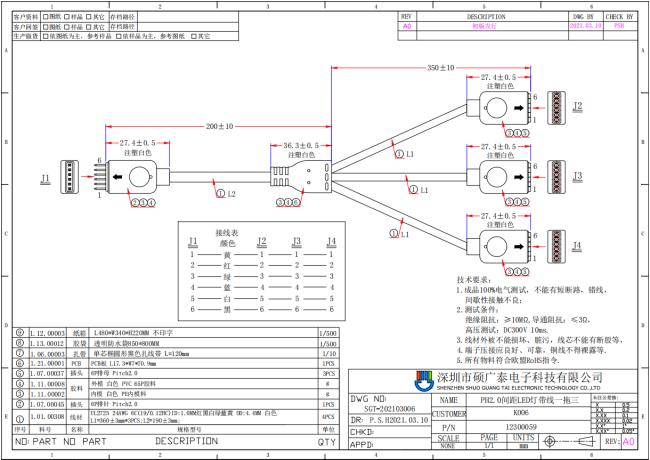The height and width of the screenshot is (460, 650).
Task: Click the part number 12300059
Action: tap(494, 426)
